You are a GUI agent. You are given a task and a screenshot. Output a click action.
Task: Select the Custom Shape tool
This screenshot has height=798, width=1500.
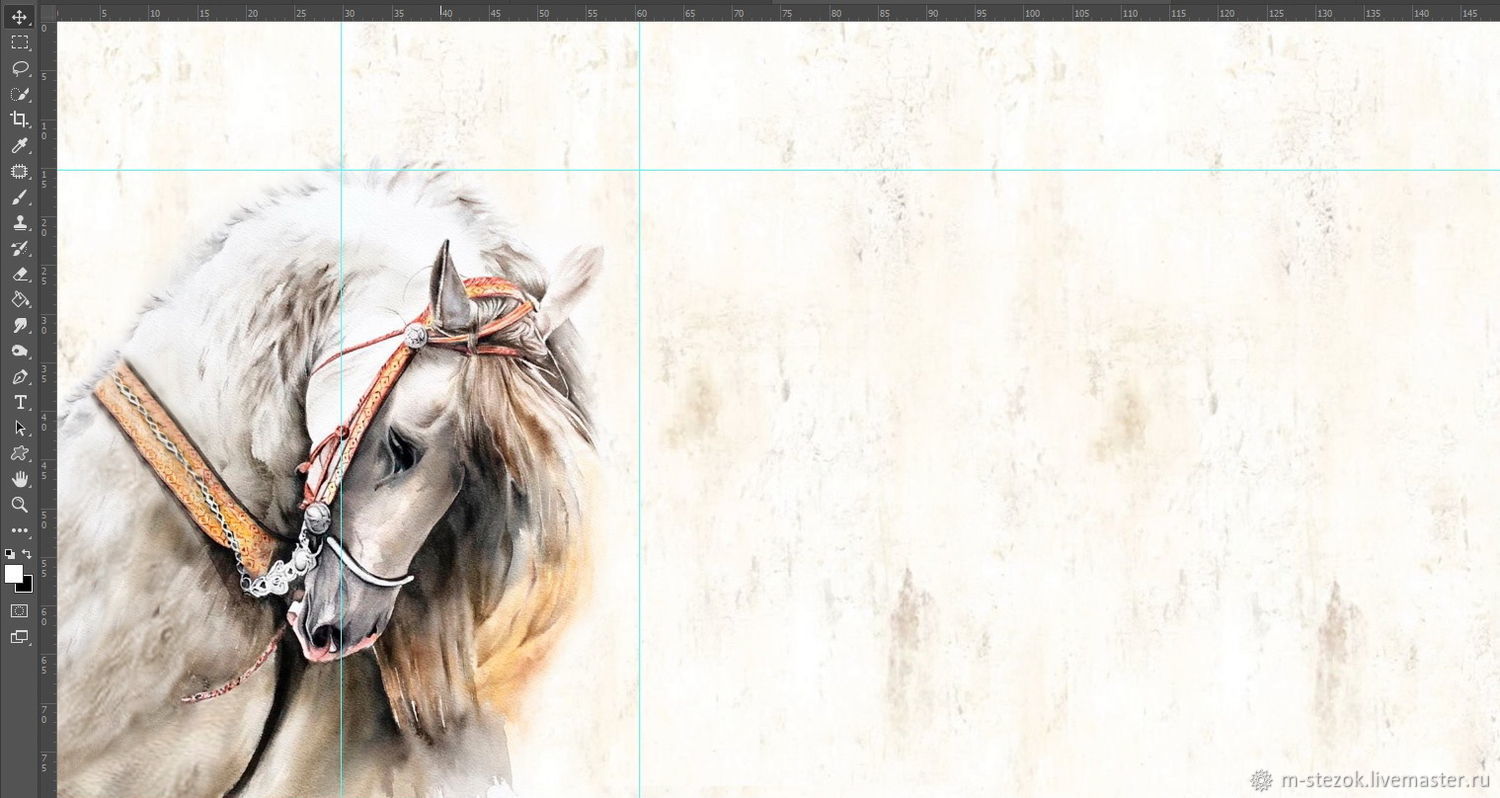point(19,454)
